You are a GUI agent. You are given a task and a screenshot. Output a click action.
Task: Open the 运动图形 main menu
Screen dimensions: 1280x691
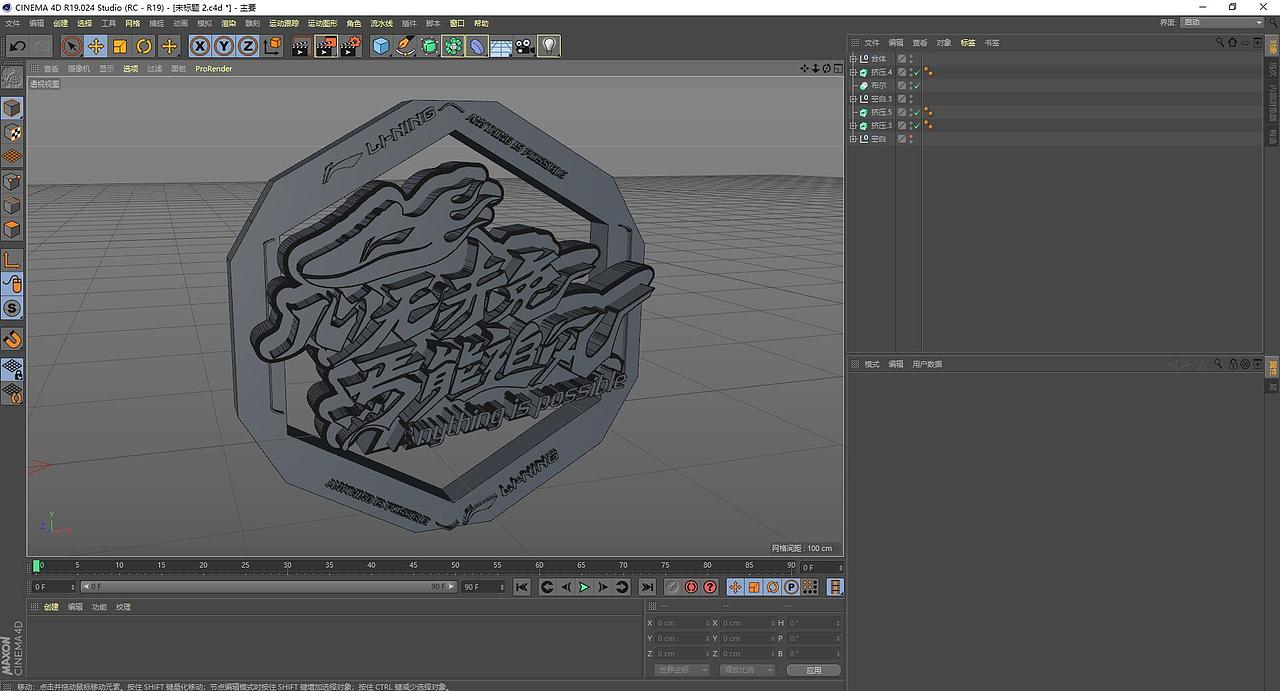tap(323, 23)
